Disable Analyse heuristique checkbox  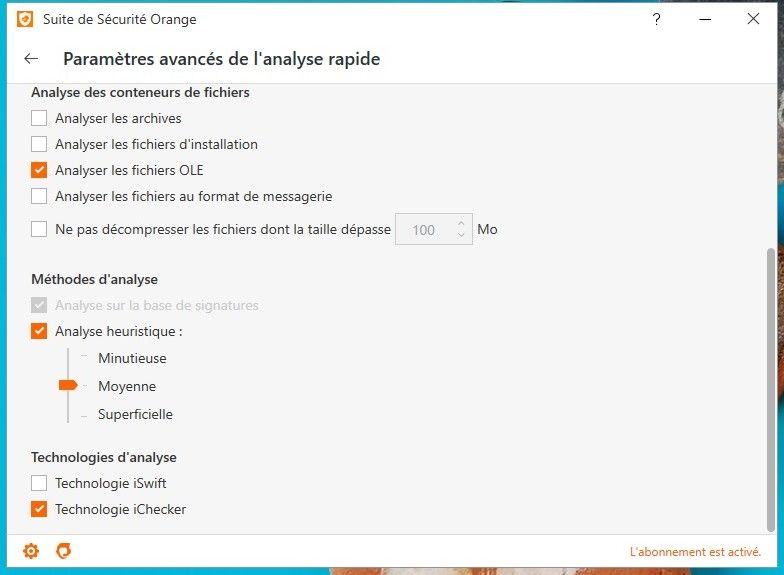point(39,331)
